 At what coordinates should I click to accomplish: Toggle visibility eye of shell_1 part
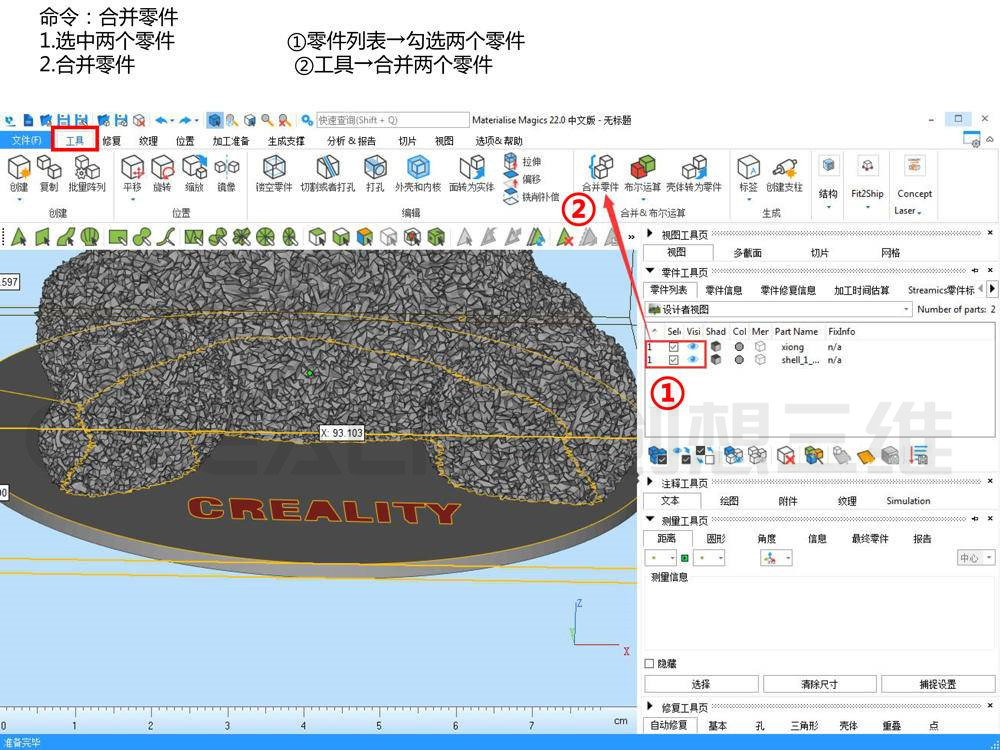click(x=693, y=360)
